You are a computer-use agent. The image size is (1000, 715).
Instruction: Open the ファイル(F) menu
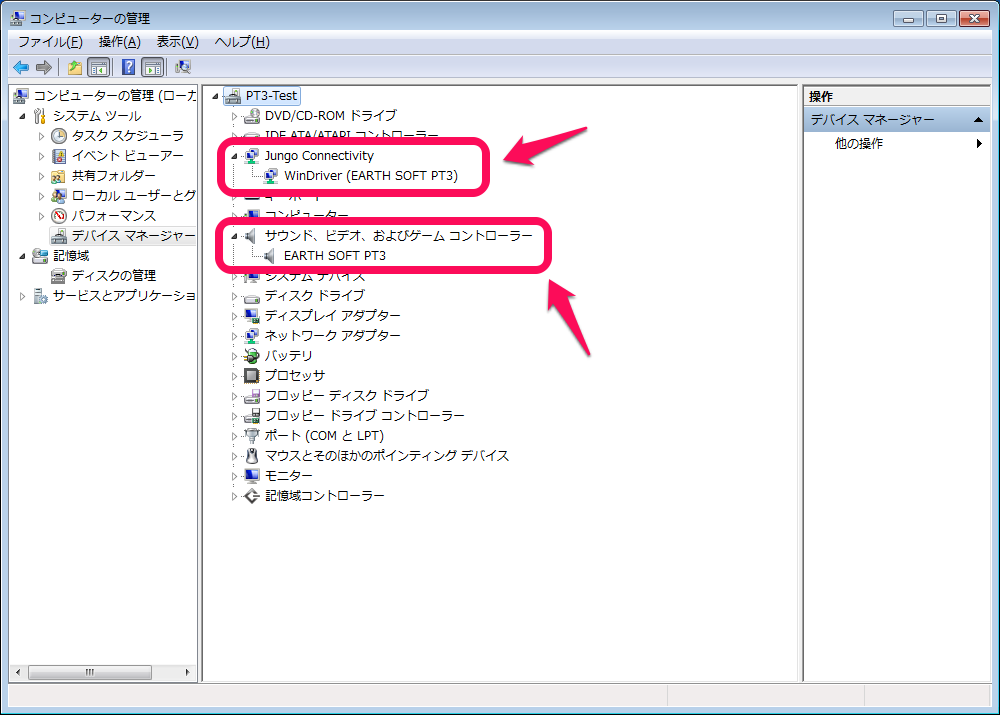pos(50,42)
